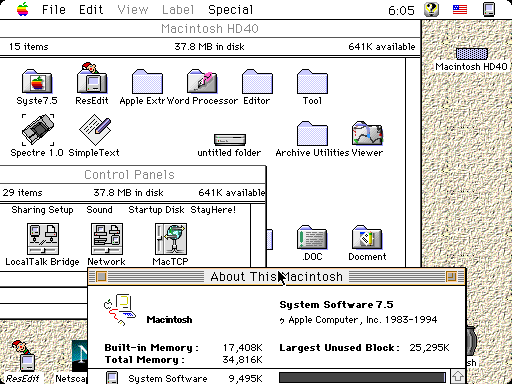Open the keyboard layout flag menu
Viewport: 512px width, 384px height.
(460, 9)
